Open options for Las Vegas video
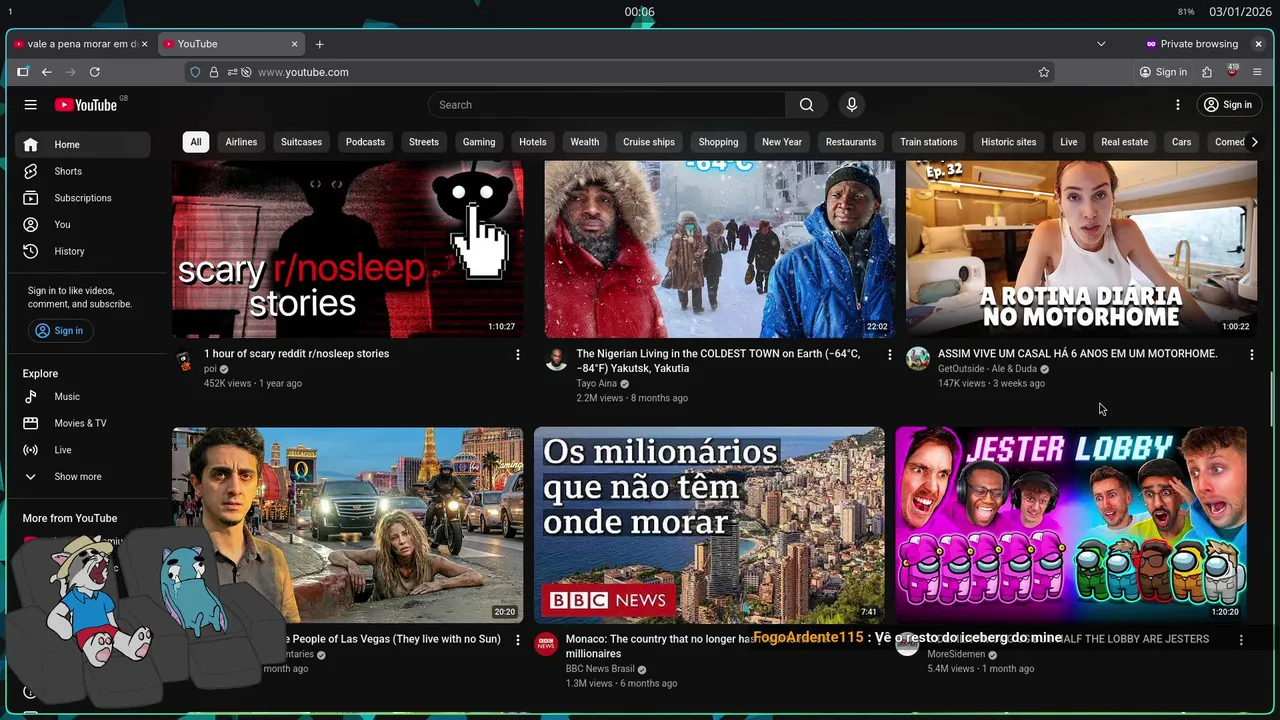The image size is (1280, 720). (517, 640)
